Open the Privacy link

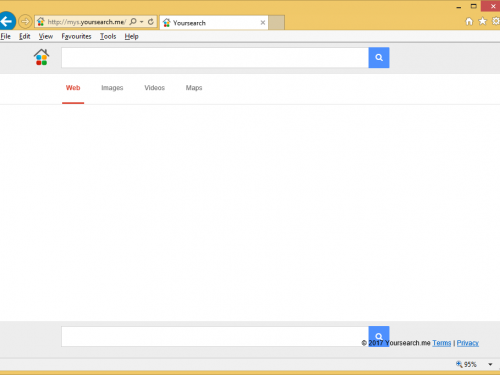coord(468,343)
